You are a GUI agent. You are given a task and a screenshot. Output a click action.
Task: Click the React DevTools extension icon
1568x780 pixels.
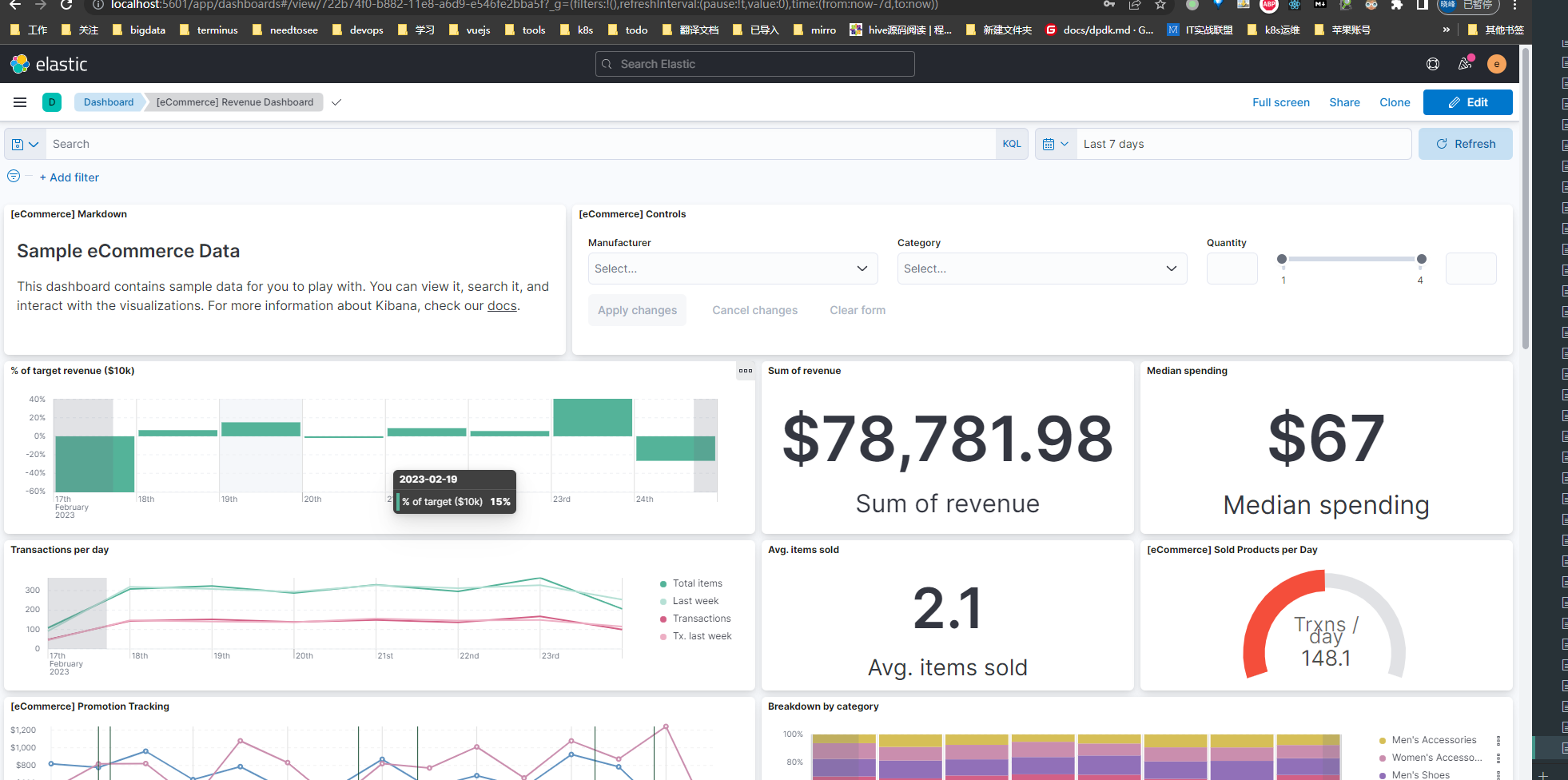pos(1295,5)
